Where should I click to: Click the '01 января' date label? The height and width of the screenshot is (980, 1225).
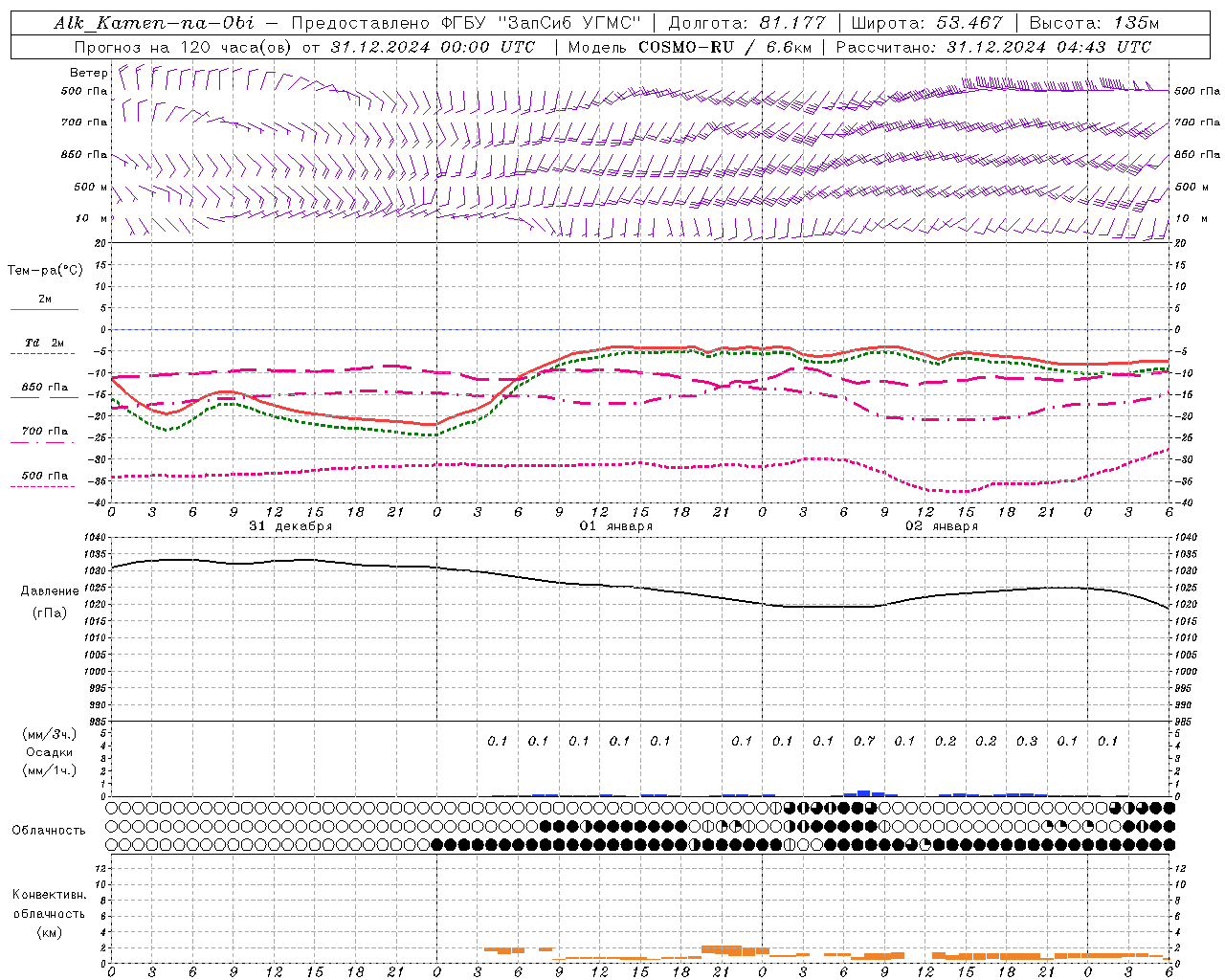click(x=616, y=526)
